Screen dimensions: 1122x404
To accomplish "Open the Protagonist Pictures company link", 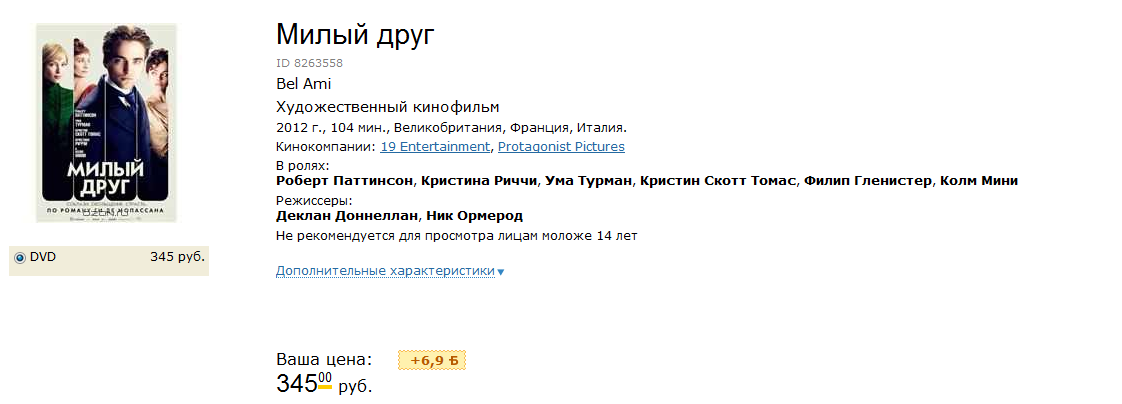I will 561,147.
